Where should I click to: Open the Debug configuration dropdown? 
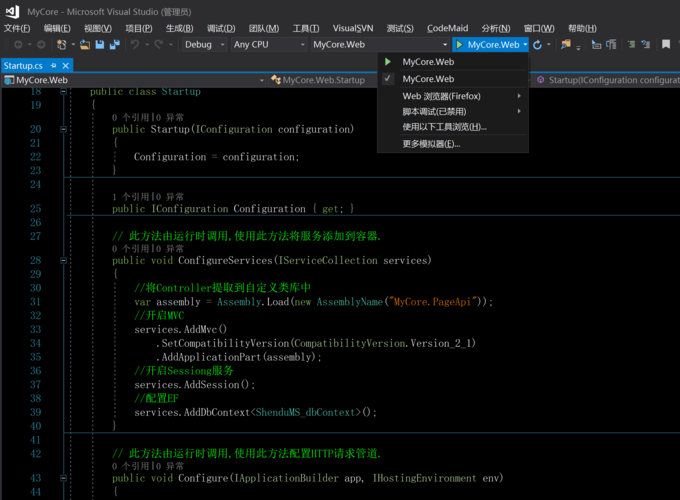click(204, 45)
